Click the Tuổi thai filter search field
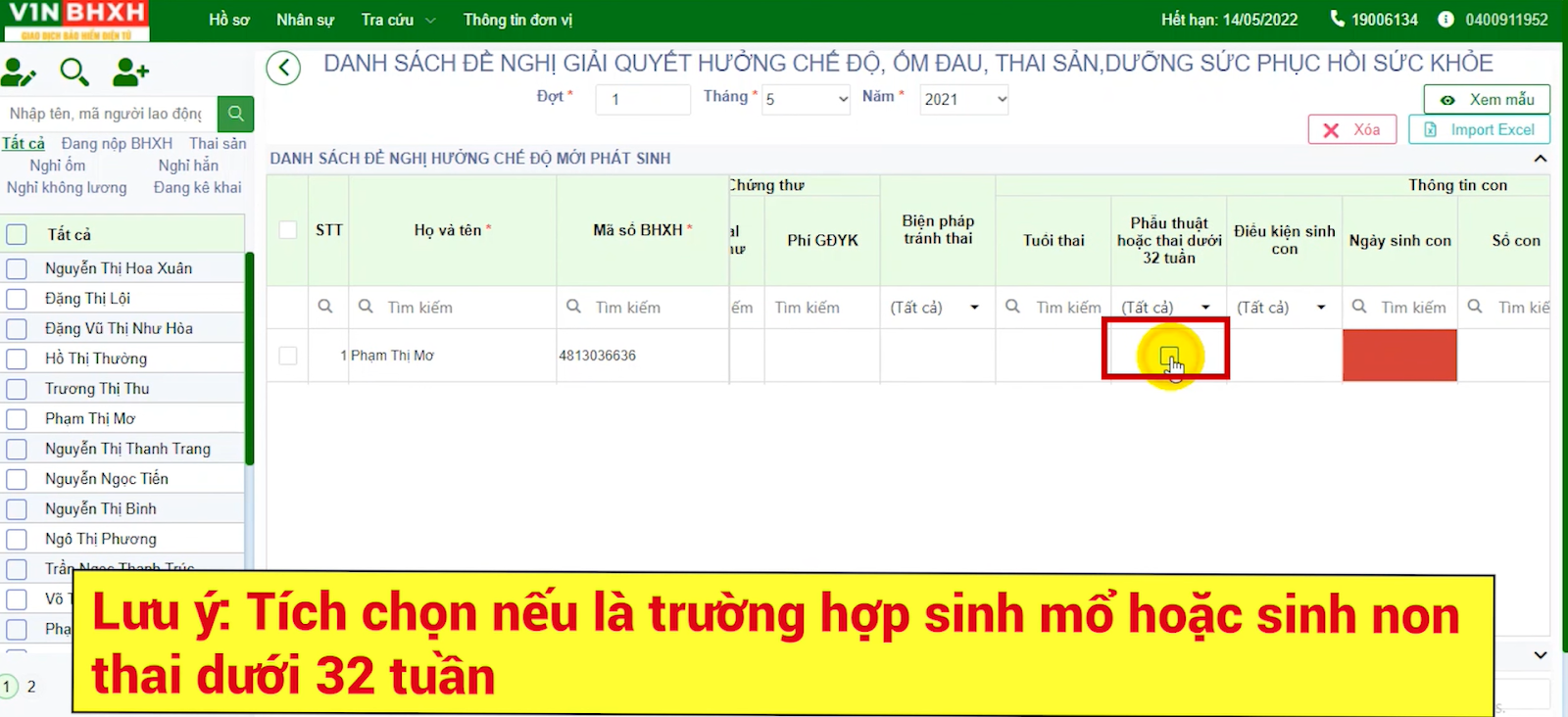 (1053, 308)
